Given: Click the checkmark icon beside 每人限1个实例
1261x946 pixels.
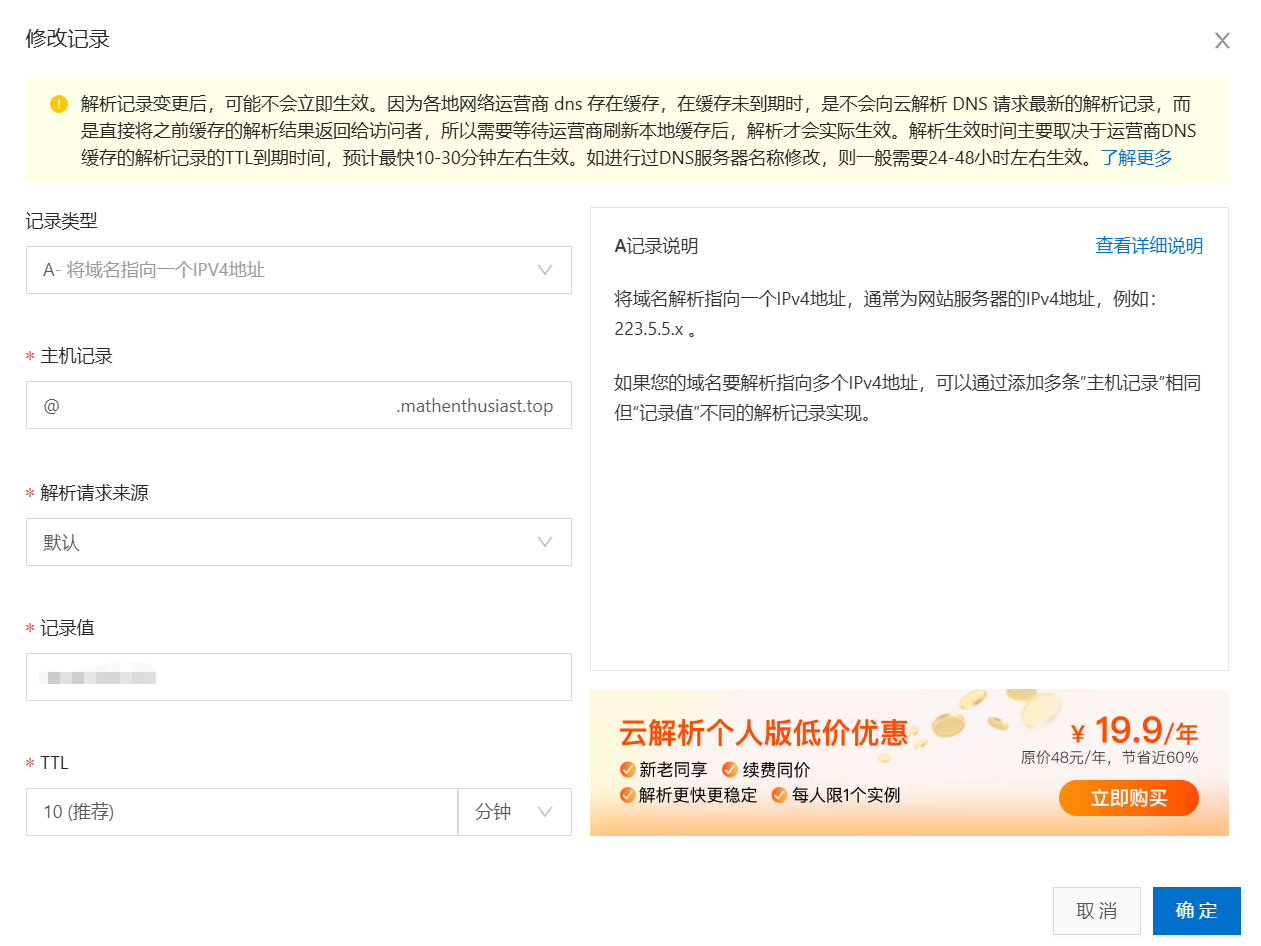Looking at the screenshot, I should click(x=779, y=796).
